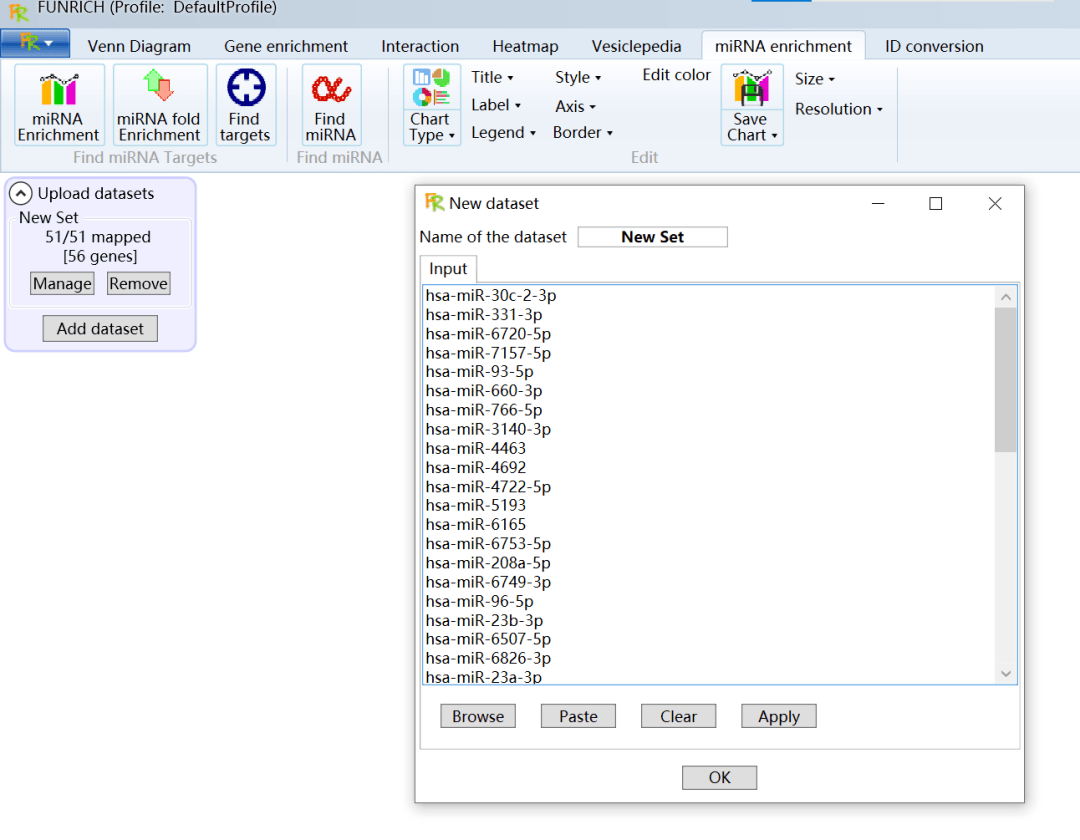Open the FunRich application menu button

pos(36,43)
